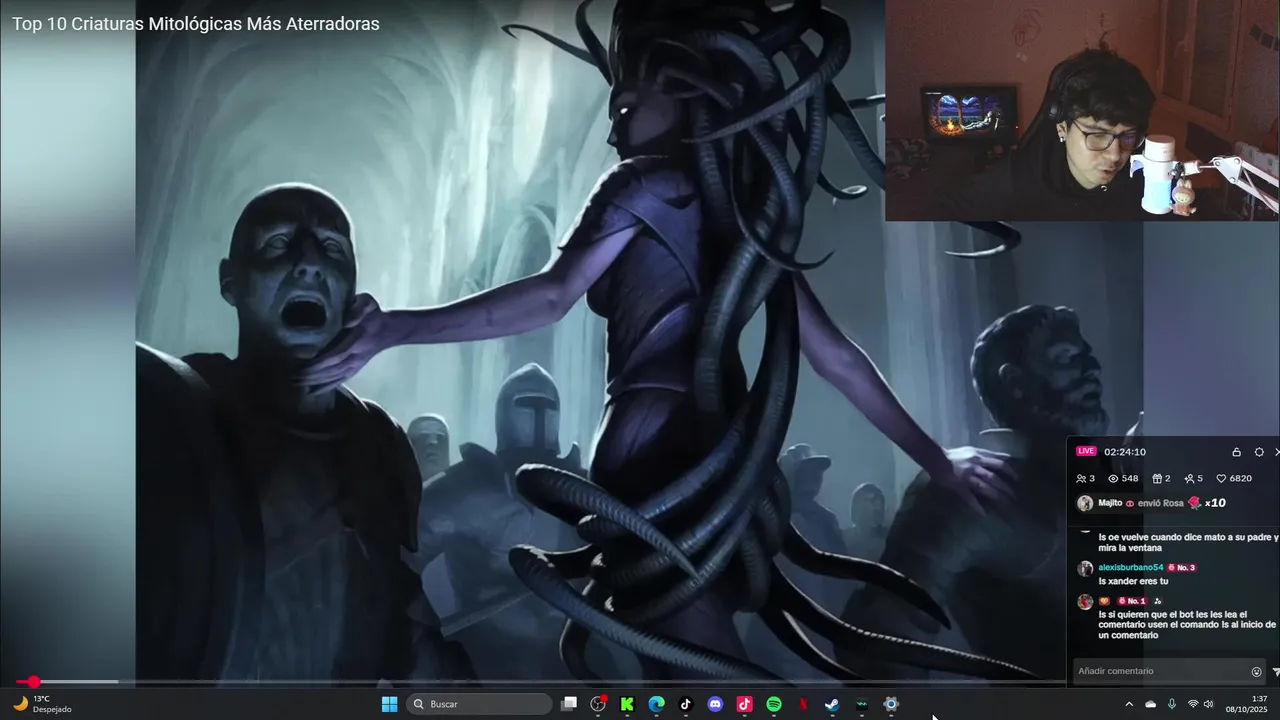Open Netflix from the taskbar
Image resolution: width=1280 pixels, height=720 pixels.
(x=802, y=704)
